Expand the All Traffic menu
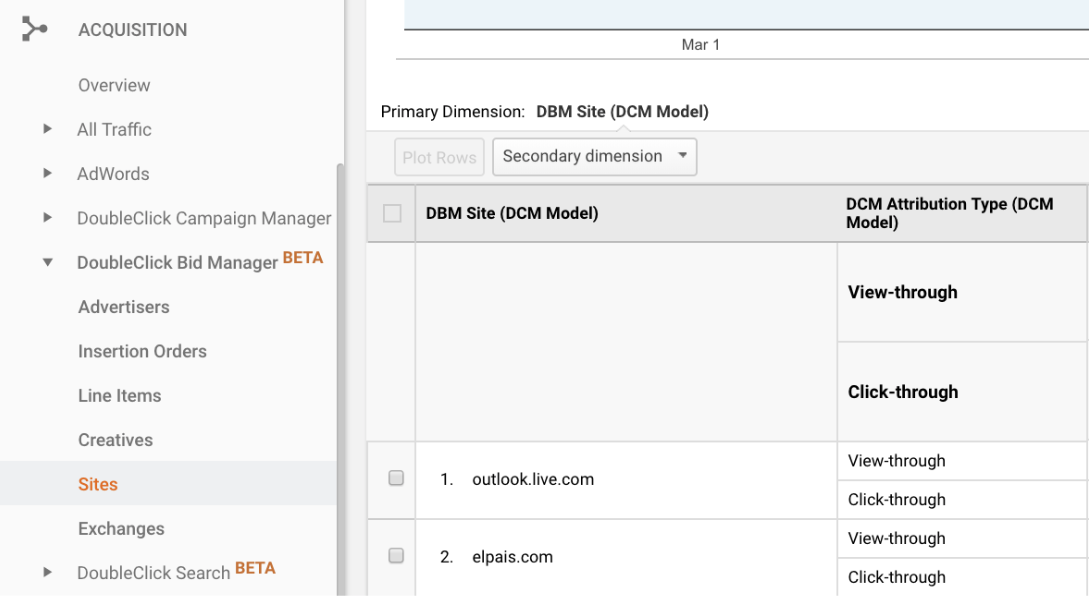The height and width of the screenshot is (603, 1089). tap(47, 129)
